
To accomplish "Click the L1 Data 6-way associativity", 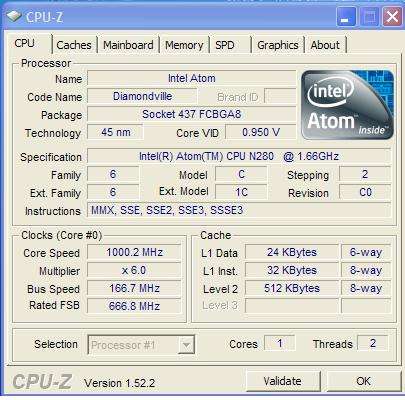I will tap(366, 252).
